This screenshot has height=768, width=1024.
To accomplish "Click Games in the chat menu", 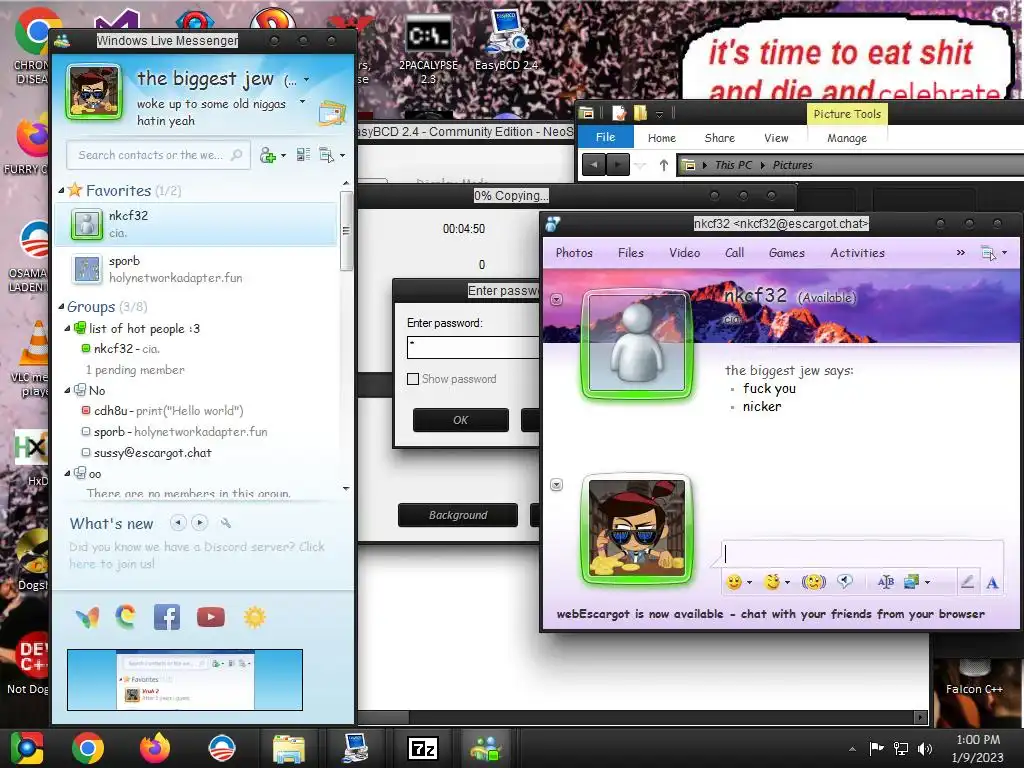I will click(x=786, y=253).
